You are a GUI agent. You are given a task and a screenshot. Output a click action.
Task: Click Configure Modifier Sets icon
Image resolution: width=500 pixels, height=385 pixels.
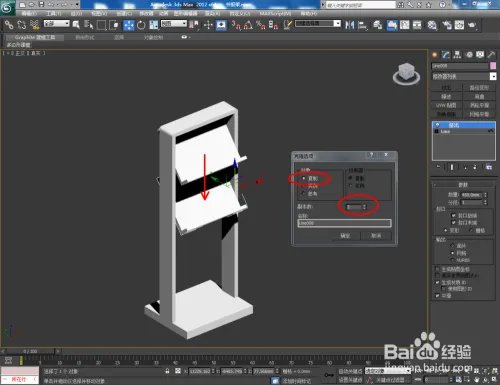pos(489,167)
